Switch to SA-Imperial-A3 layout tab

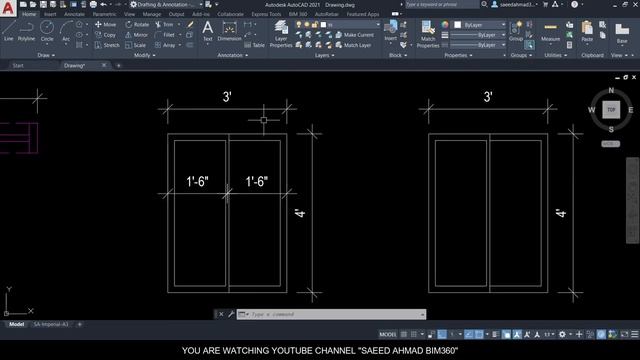pos(51,324)
